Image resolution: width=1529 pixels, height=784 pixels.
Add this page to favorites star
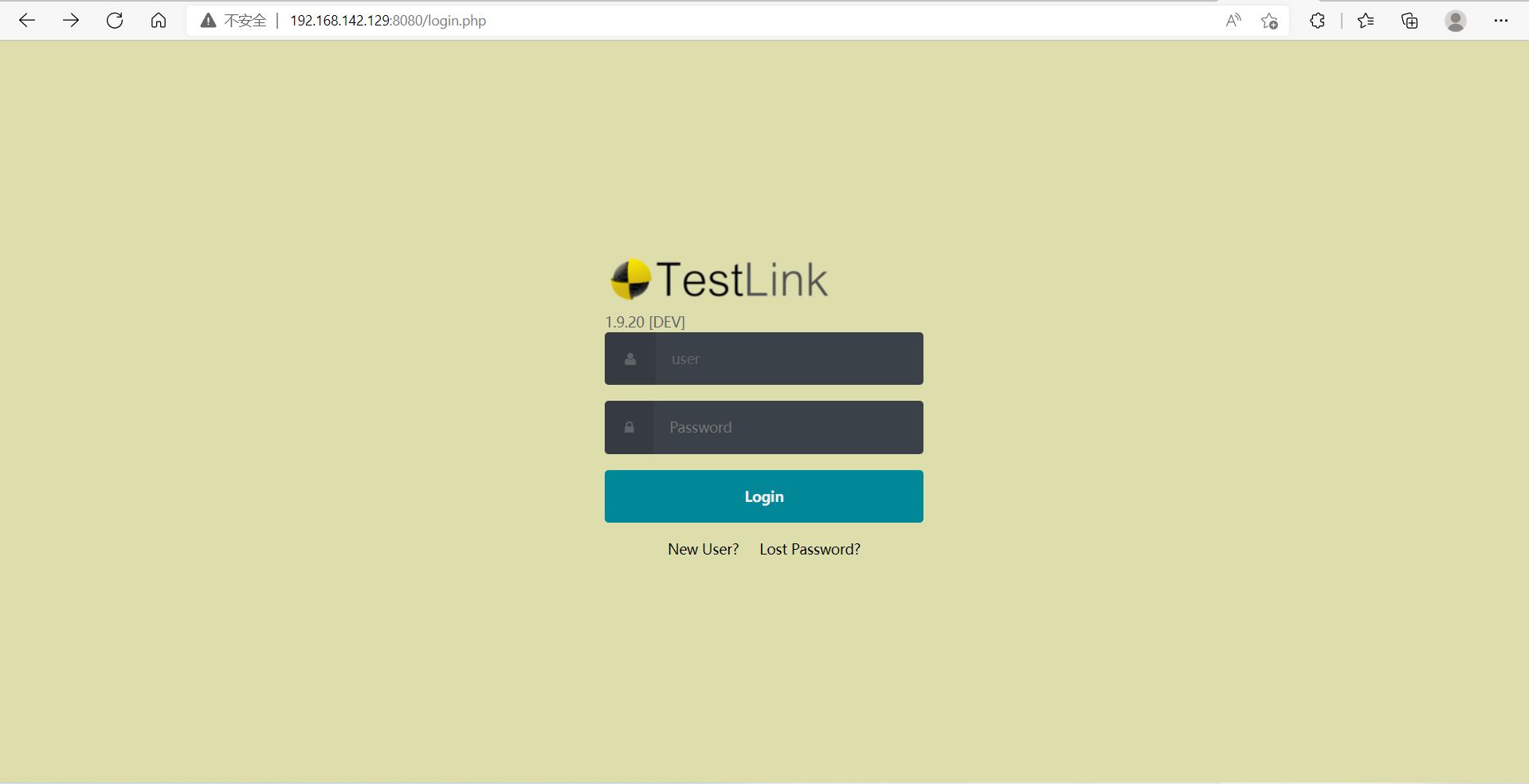point(1269,21)
